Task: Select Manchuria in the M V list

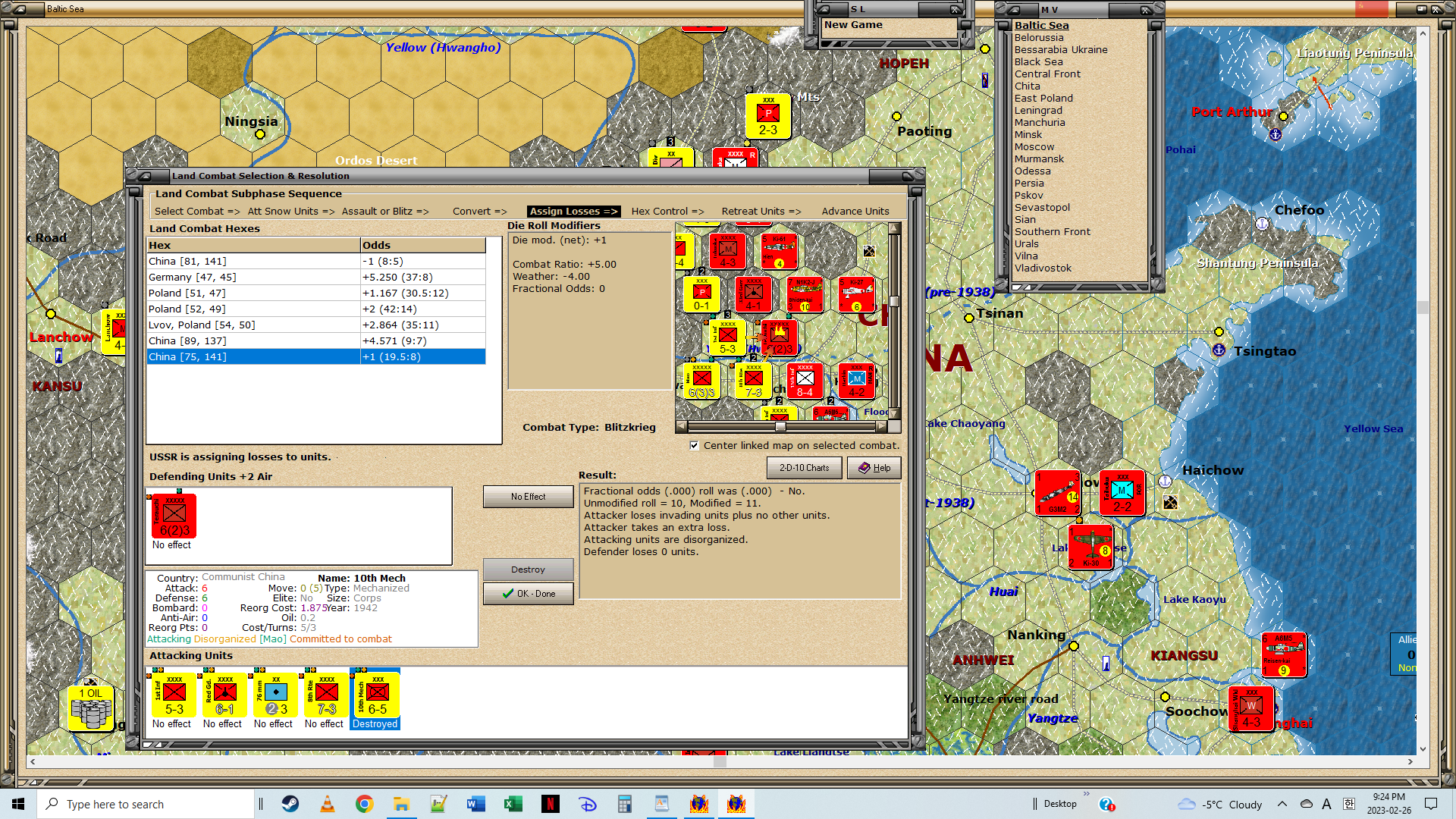Action: (x=1040, y=122)
